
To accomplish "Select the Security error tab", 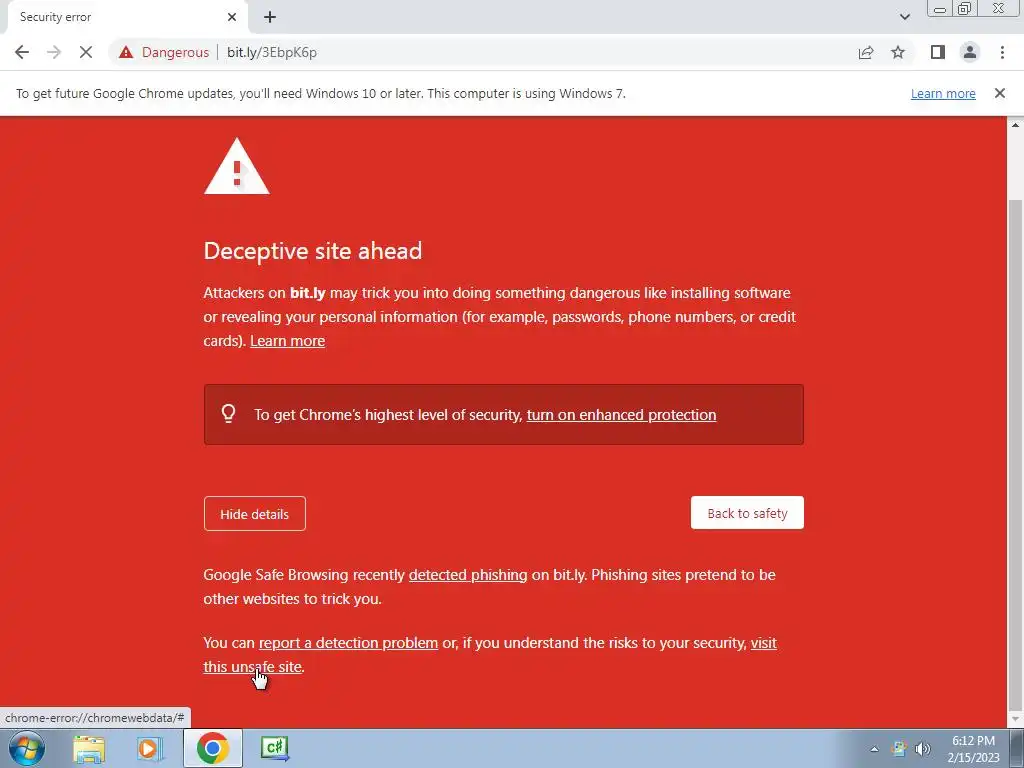I will (128, 18).
